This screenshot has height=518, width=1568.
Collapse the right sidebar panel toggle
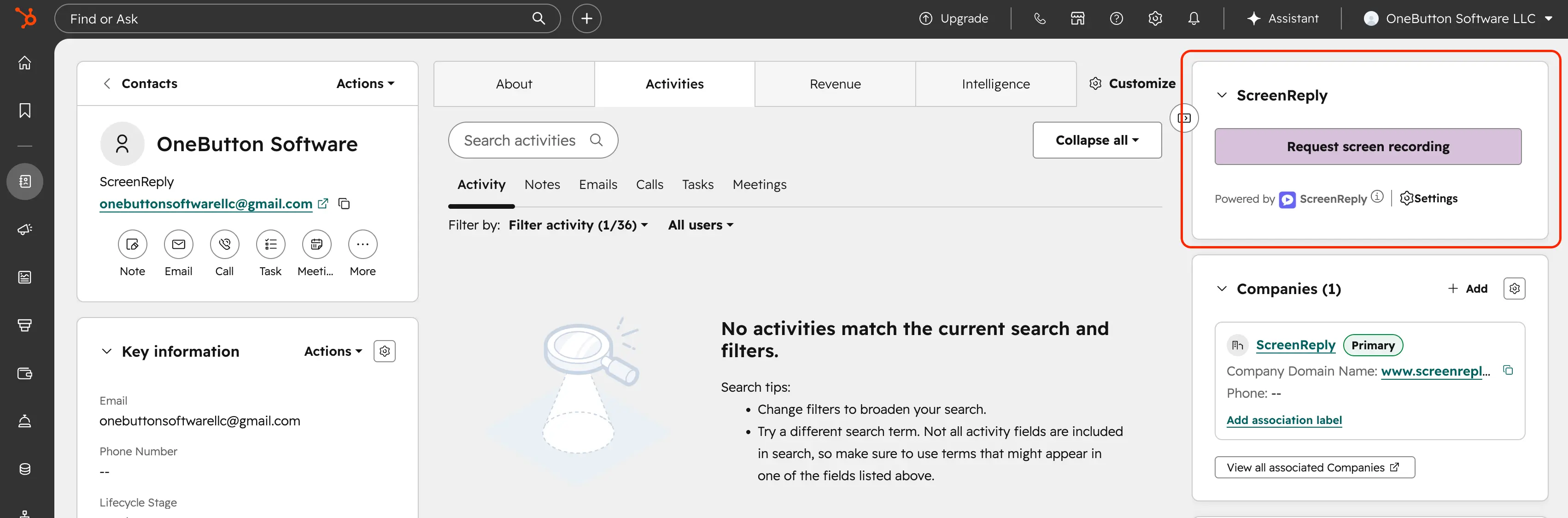click(x=1184, y=118)
